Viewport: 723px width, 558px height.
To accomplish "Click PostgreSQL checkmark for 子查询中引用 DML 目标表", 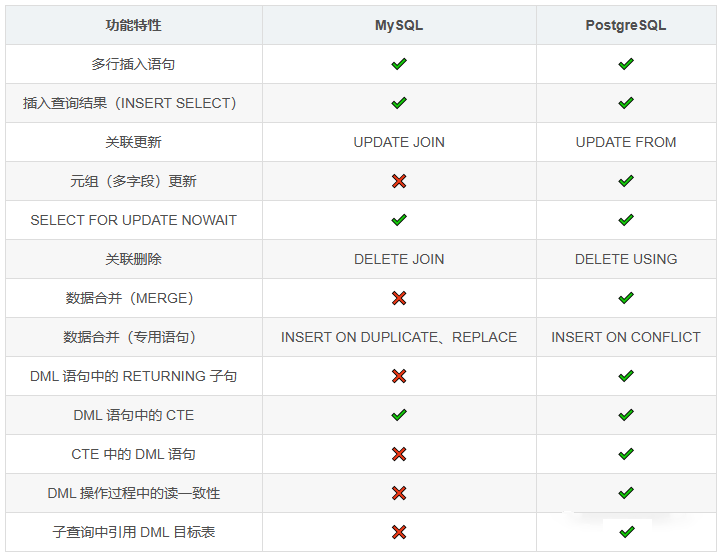I will [x=626, y=532].
